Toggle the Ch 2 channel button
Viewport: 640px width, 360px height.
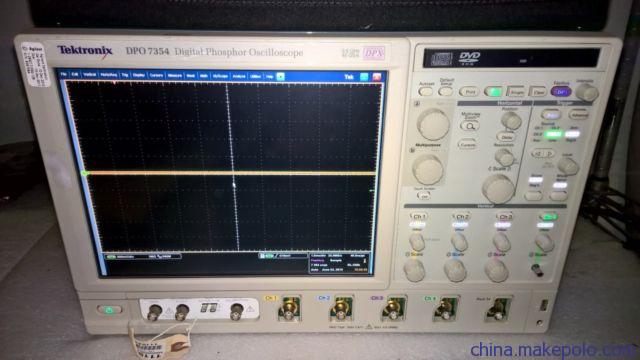click(461, 216)
